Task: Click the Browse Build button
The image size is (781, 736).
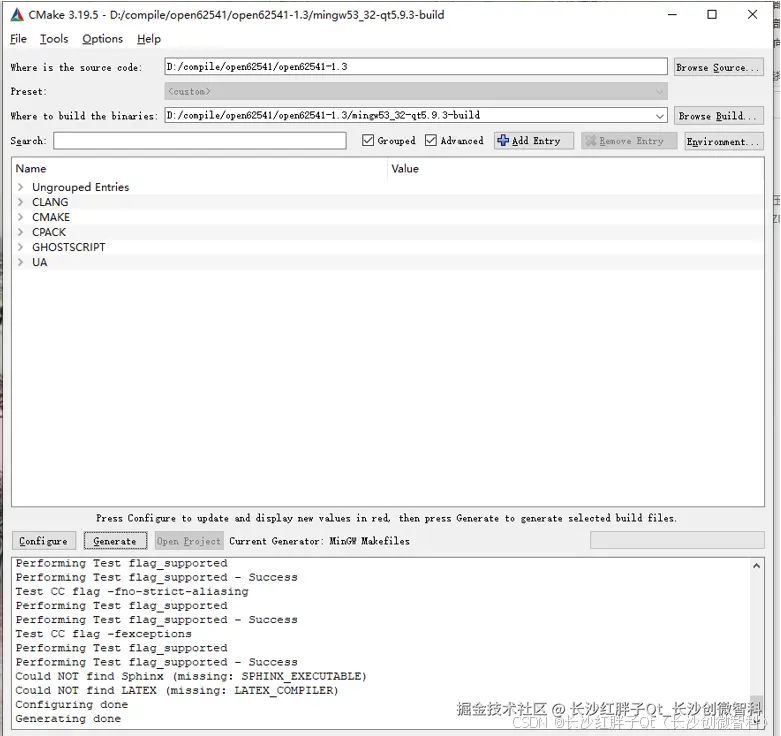Action: click(x=719, y=116)
